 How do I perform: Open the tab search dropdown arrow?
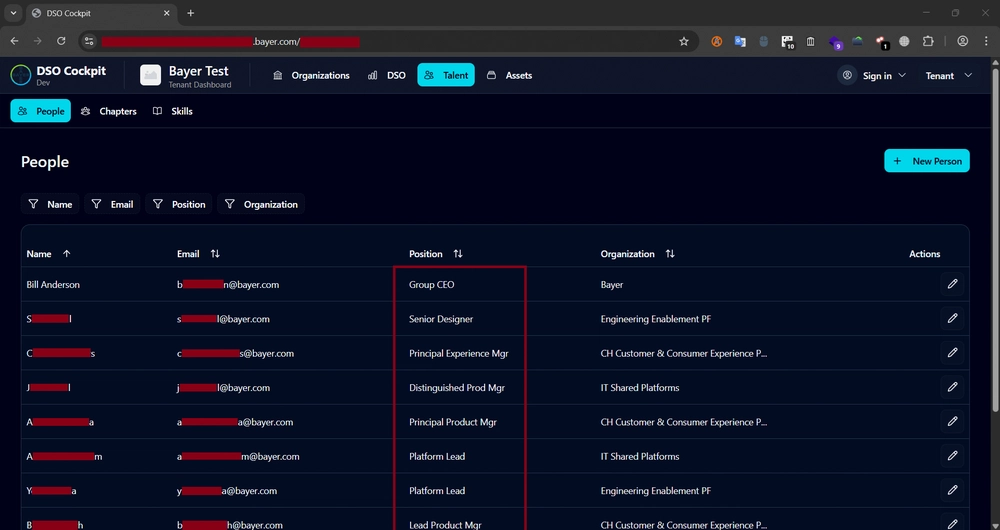(x=13, y=13)
